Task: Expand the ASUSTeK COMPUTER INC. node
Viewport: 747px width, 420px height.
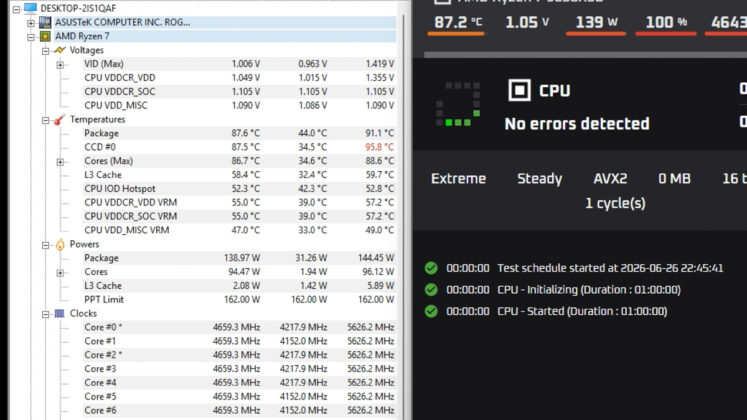Action: coord(31,23)
